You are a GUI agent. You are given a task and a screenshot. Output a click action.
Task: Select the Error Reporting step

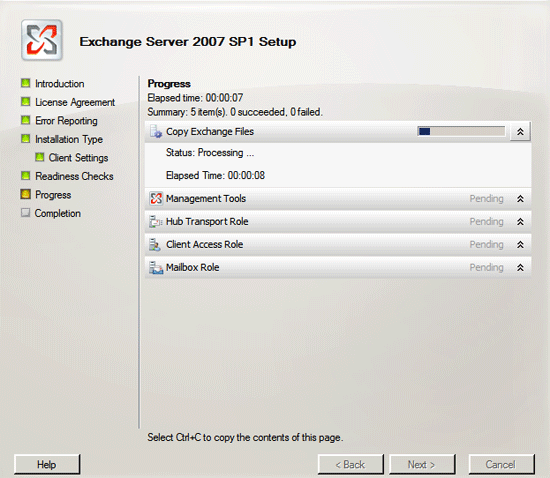tap(66, 121)
